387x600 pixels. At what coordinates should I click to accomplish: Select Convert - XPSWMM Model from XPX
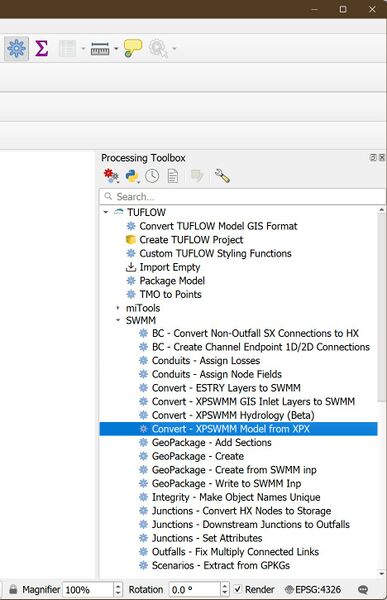pos(231,429)
